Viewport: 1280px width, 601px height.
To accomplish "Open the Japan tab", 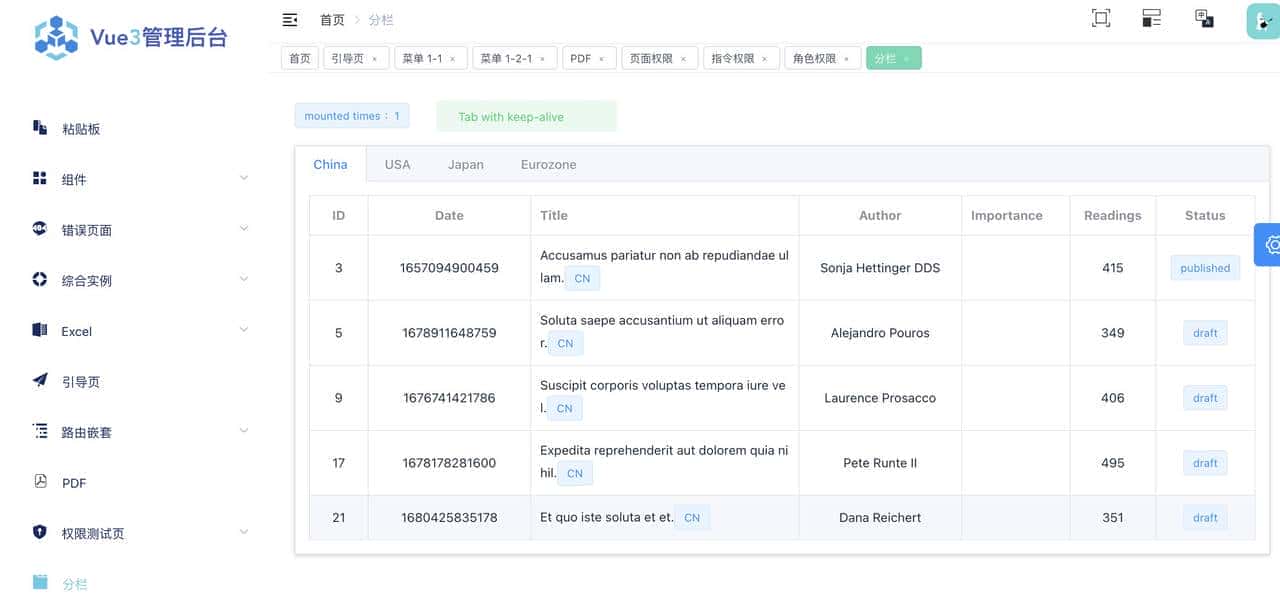I will [x=466, y=163].
